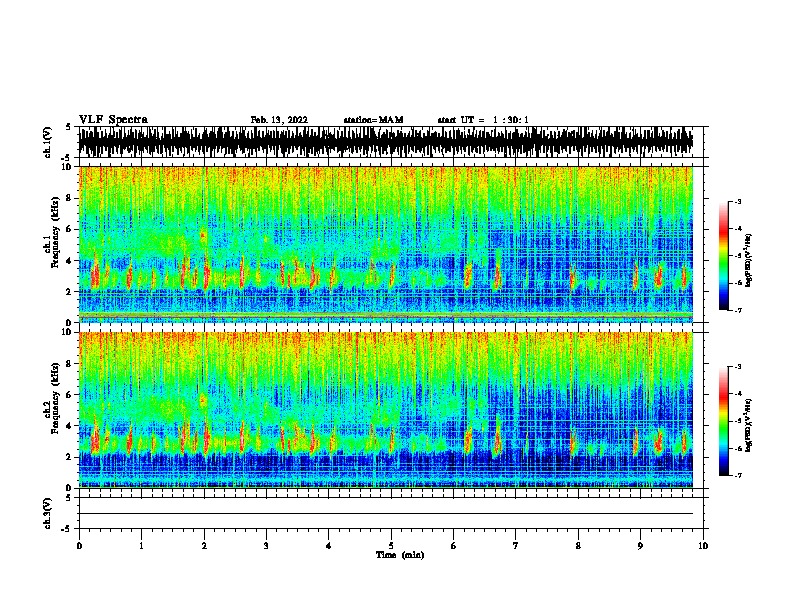Click time axis tick label "9"
This screenshot has height=612, width=792.
[x=640, y=546]
